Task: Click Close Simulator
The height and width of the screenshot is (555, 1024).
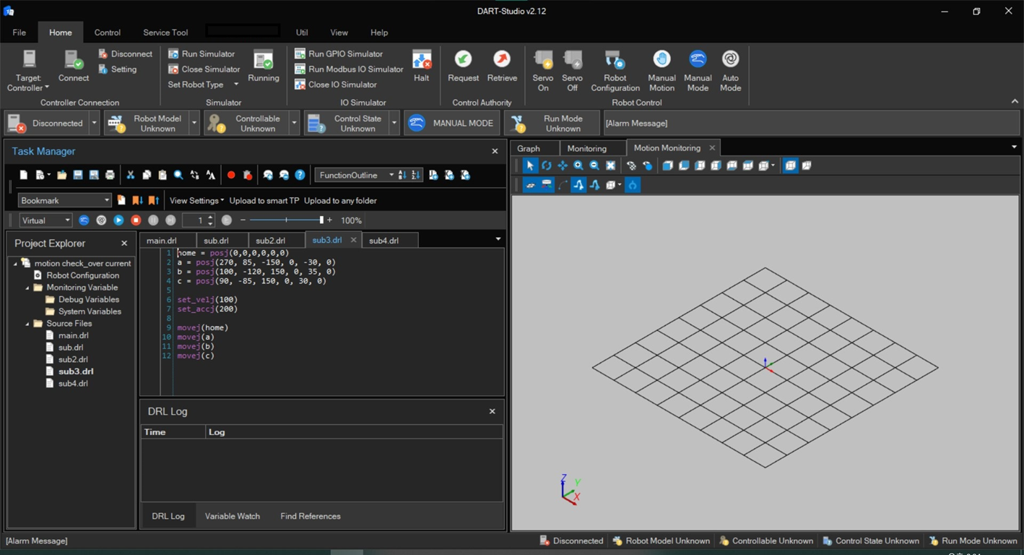Action: 204,69
